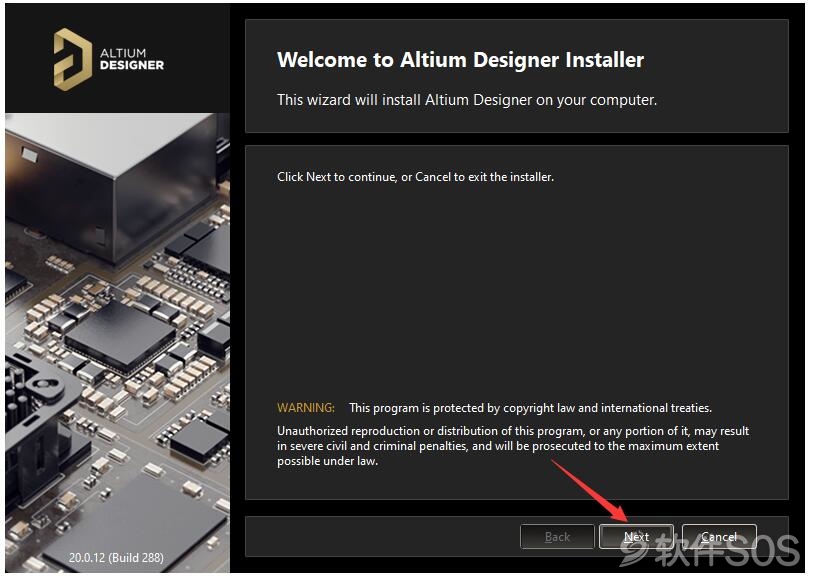Image resolution: width=814 pixels, height=578 pixels.
Task: Click the red arrow annotation
Action: click(590, 490)
